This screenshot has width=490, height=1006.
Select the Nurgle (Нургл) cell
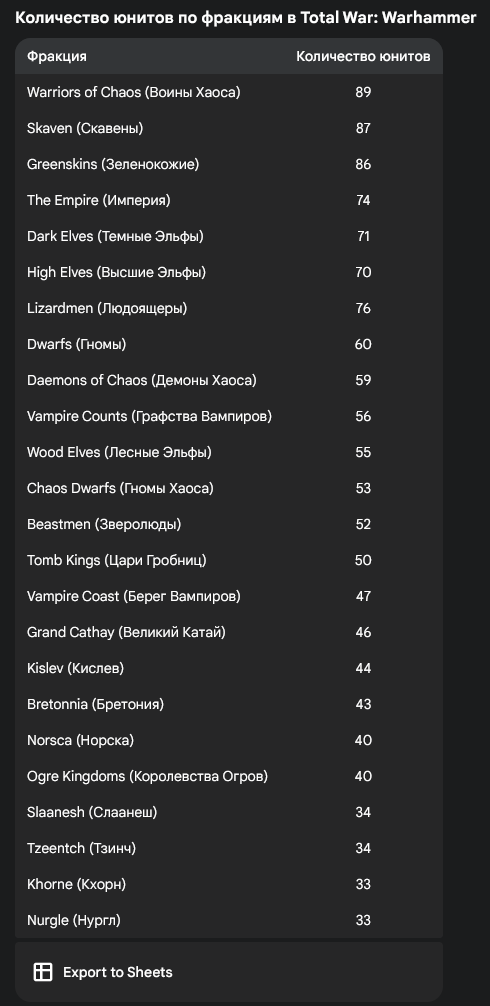pos(74,920)
